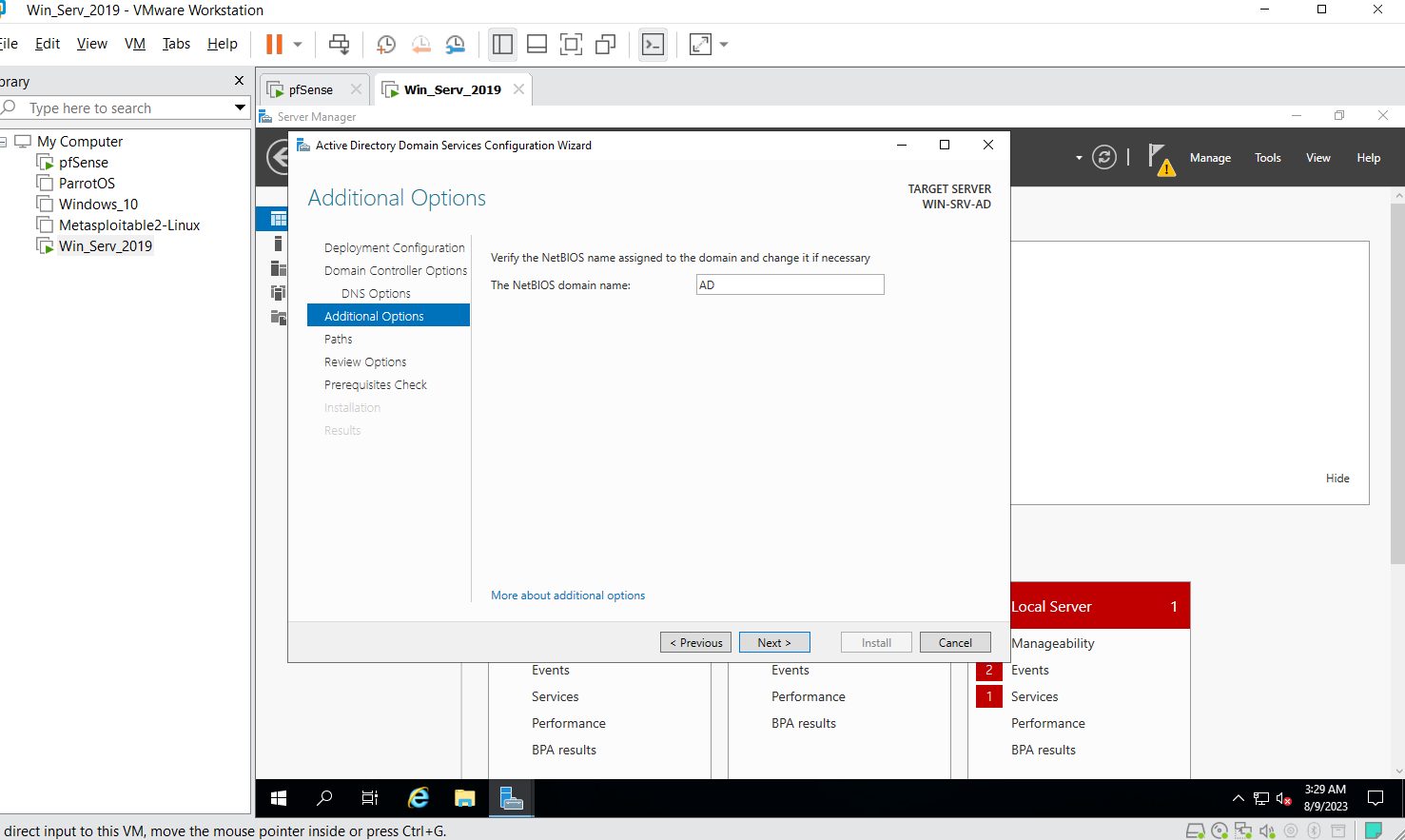Open the power options dropdown next to pause

tap(298, 44)
